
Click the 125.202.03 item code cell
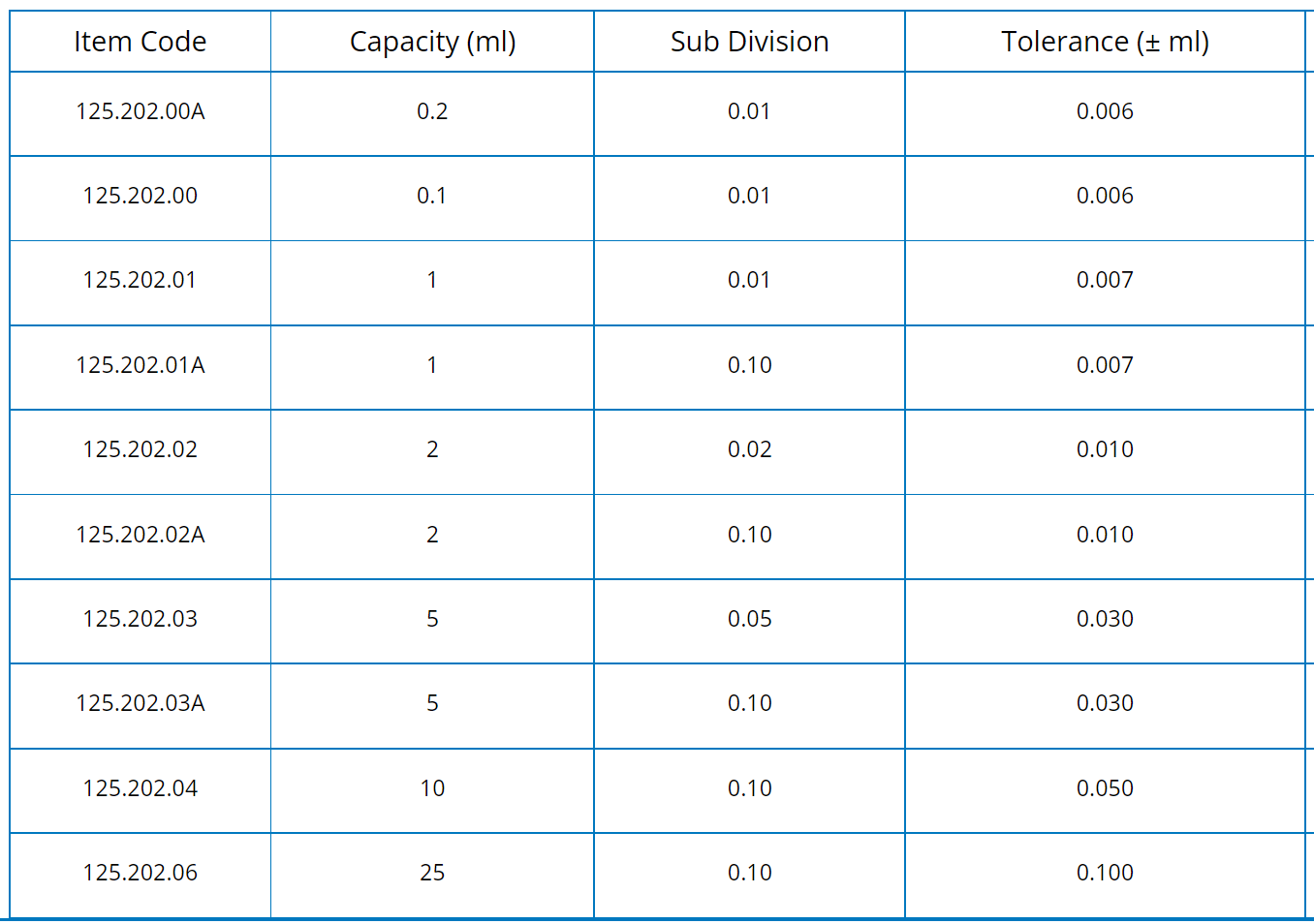click(x=141, y=619)
